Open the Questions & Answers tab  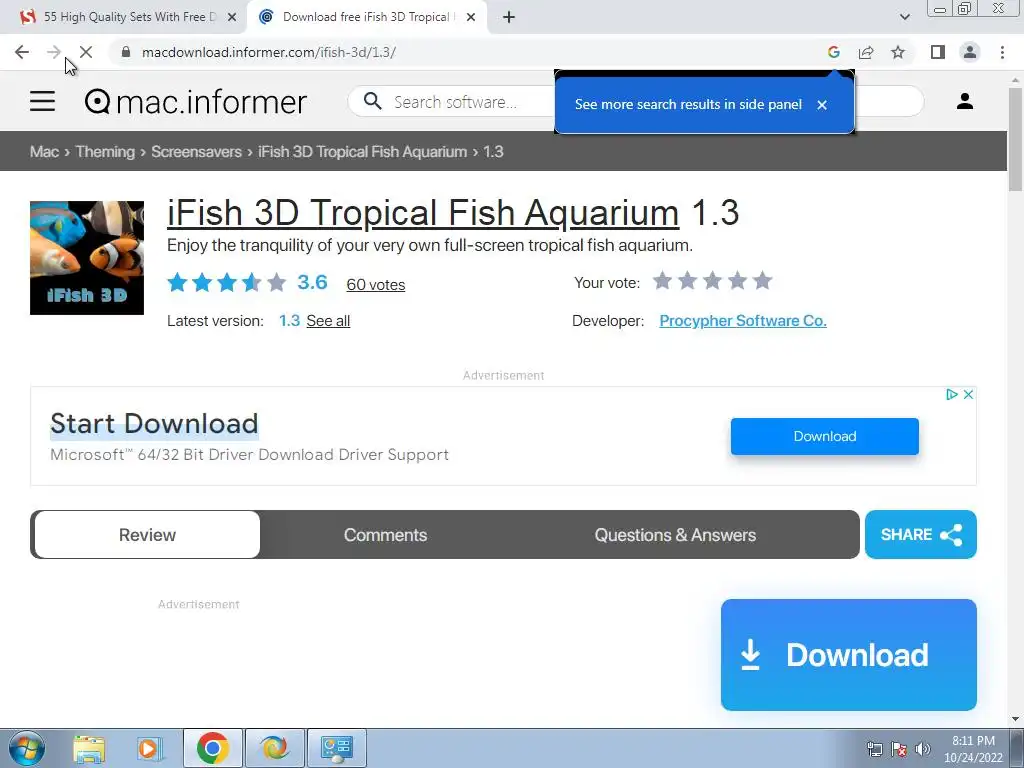pyautogui.click(x=675, y=535)
